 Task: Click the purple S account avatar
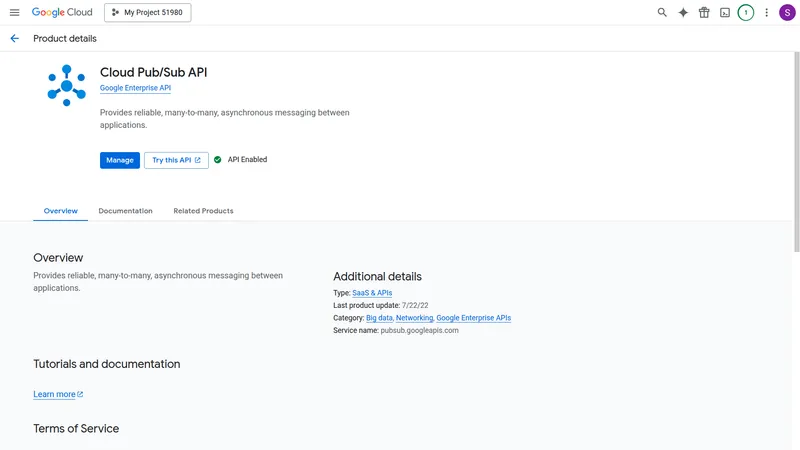[x=787, y=12]
